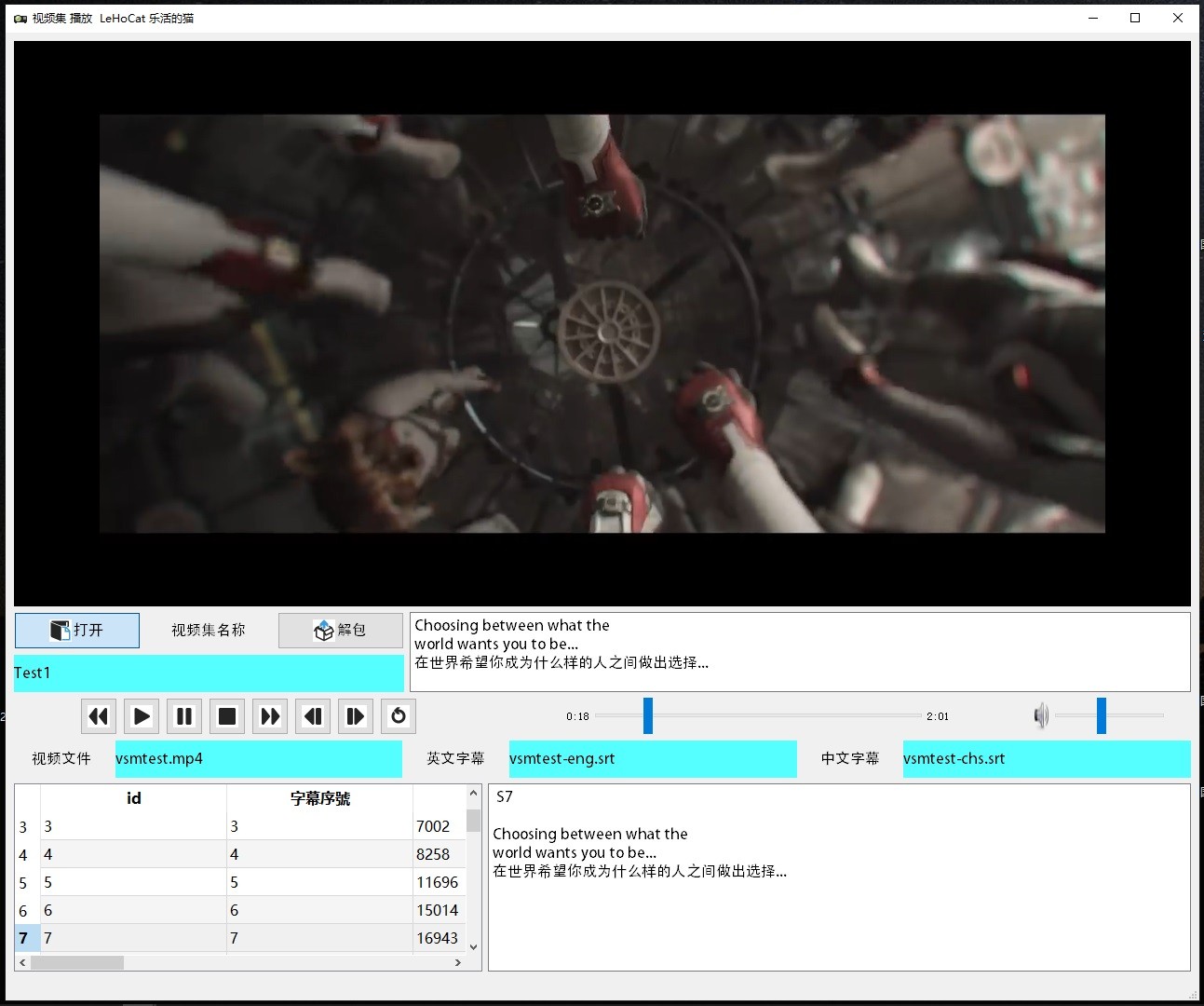Click the rewind playback button
Screen dimensions: 1204x1006
tap(99, 716)
